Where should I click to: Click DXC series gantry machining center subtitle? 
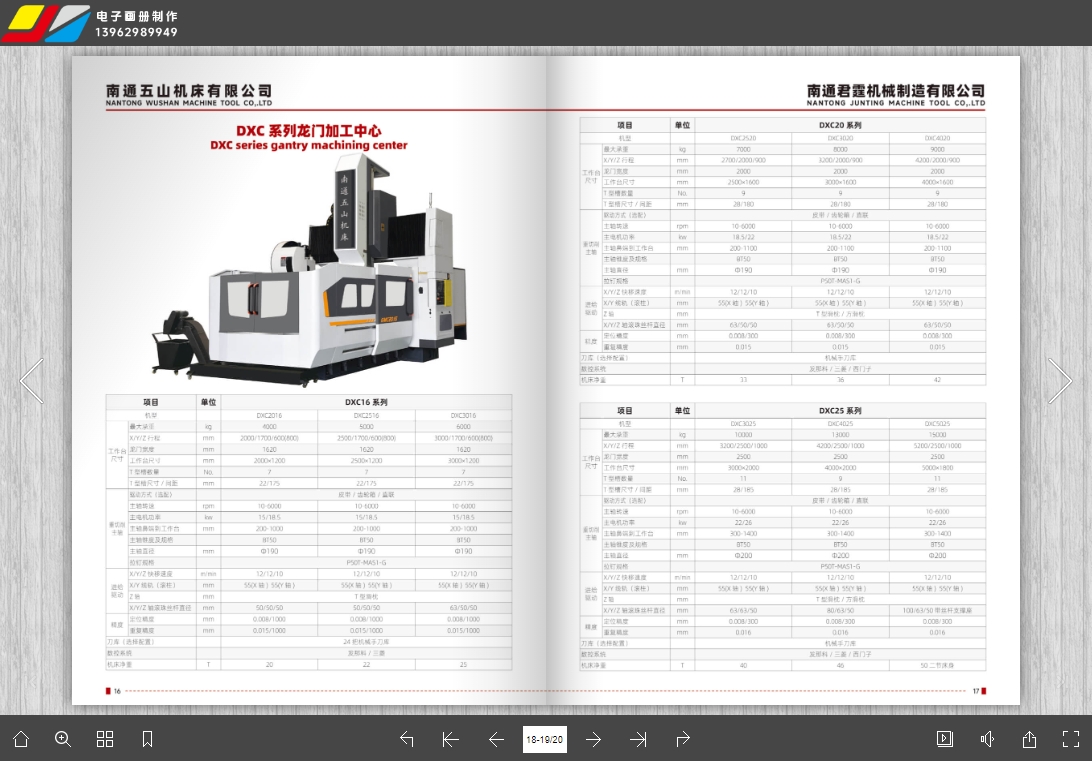pyautogui.click(x=309, y=146)
